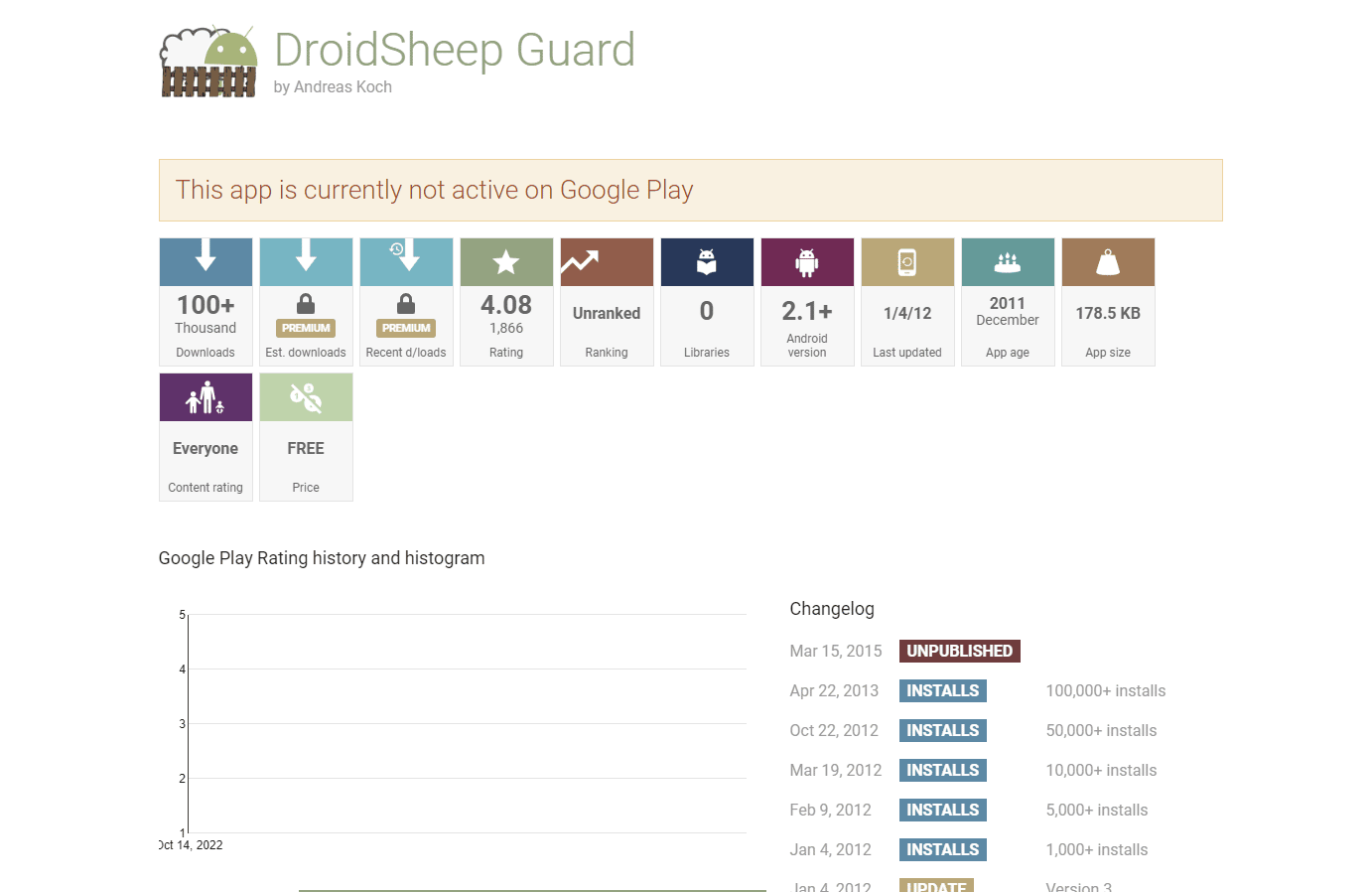Click the Recent d/loads padlock icon

(406, 304)
